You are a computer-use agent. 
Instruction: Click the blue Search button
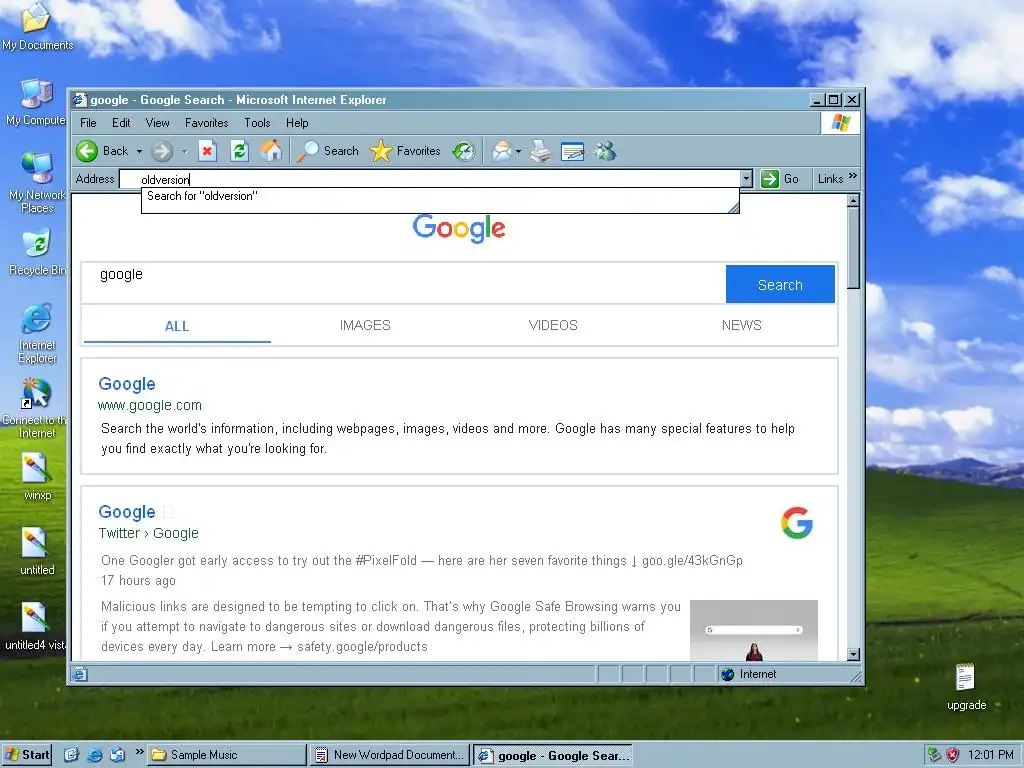coord(780,285)
